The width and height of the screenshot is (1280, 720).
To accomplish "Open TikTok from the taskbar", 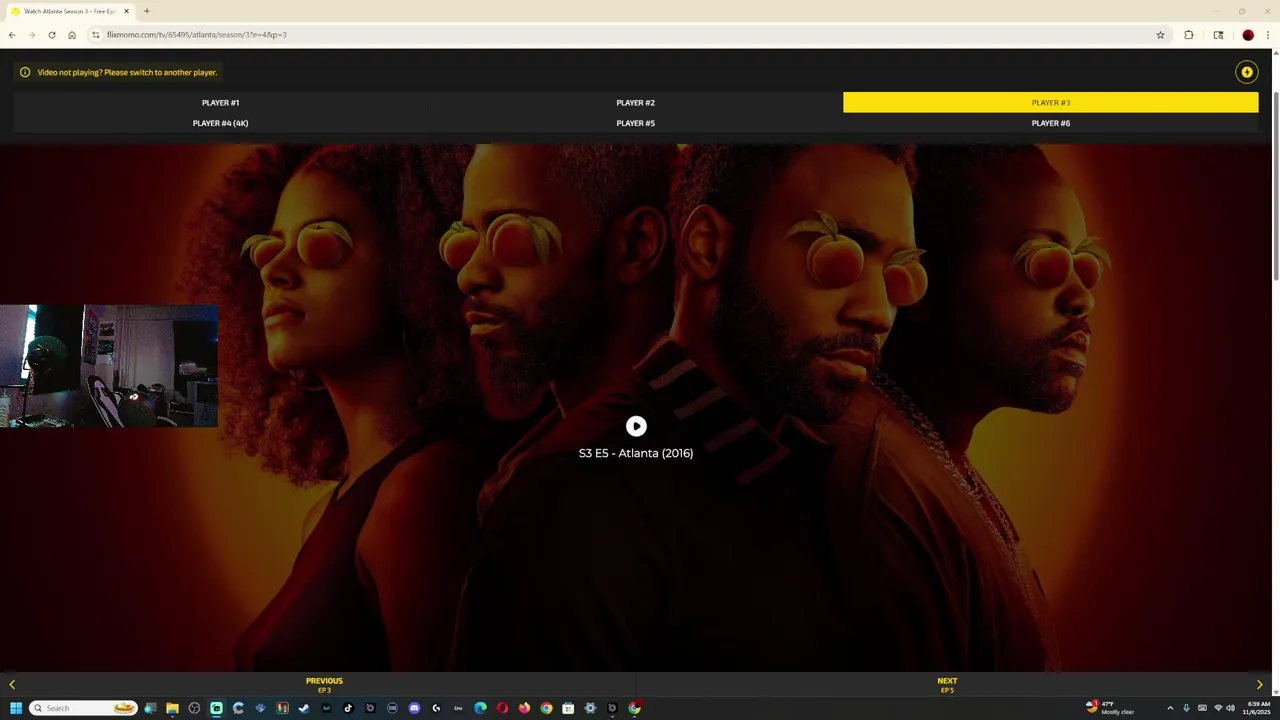I will click(x=348, y=708).
